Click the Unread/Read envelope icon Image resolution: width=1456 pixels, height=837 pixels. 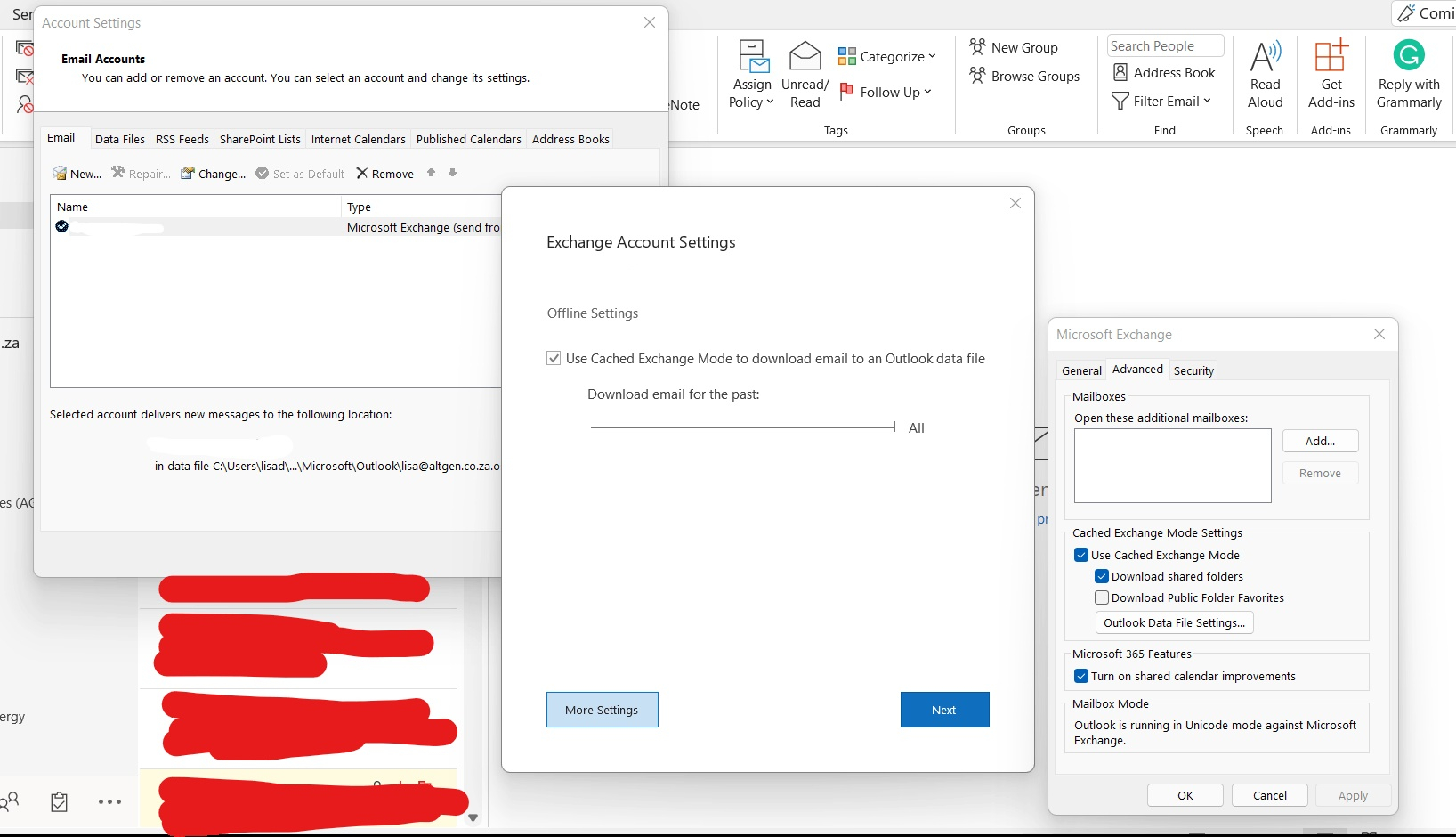pyautogui.click(x=805, y=55)
